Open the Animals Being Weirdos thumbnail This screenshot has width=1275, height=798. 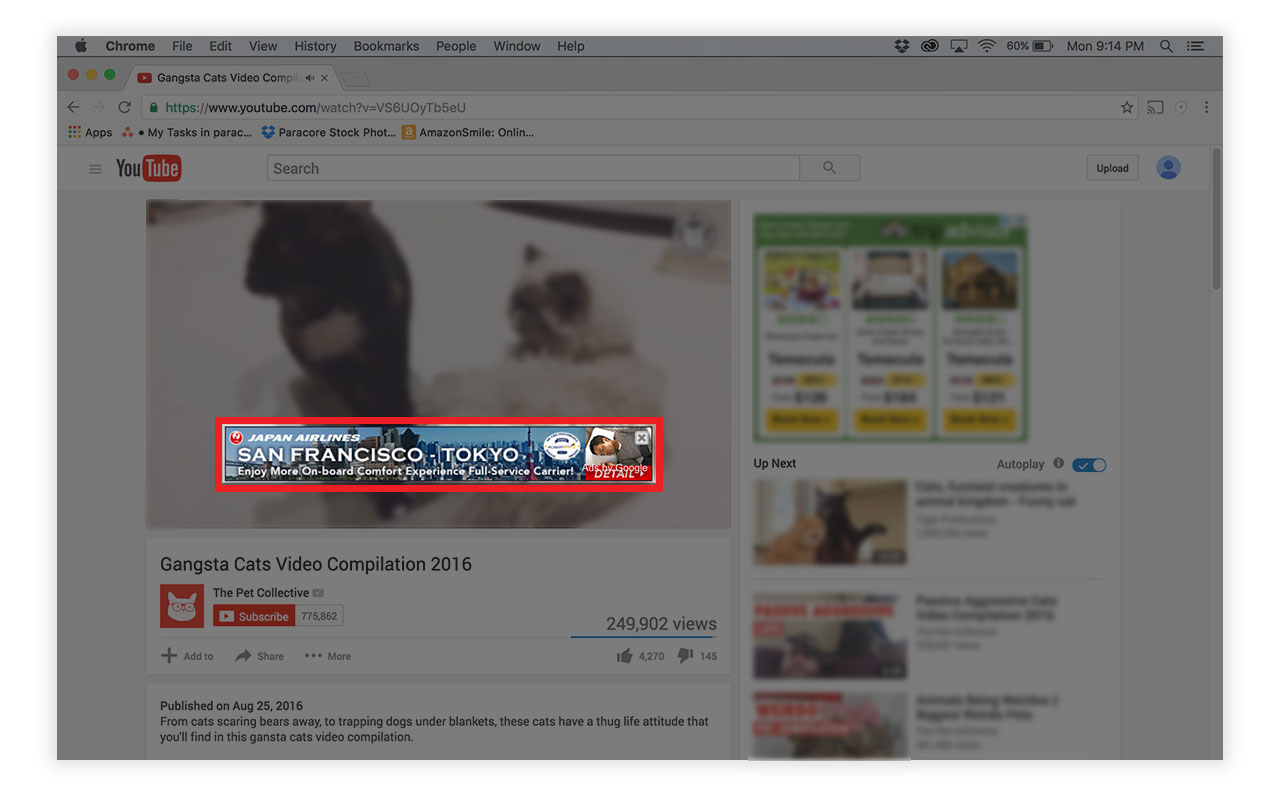pos(830,728)
